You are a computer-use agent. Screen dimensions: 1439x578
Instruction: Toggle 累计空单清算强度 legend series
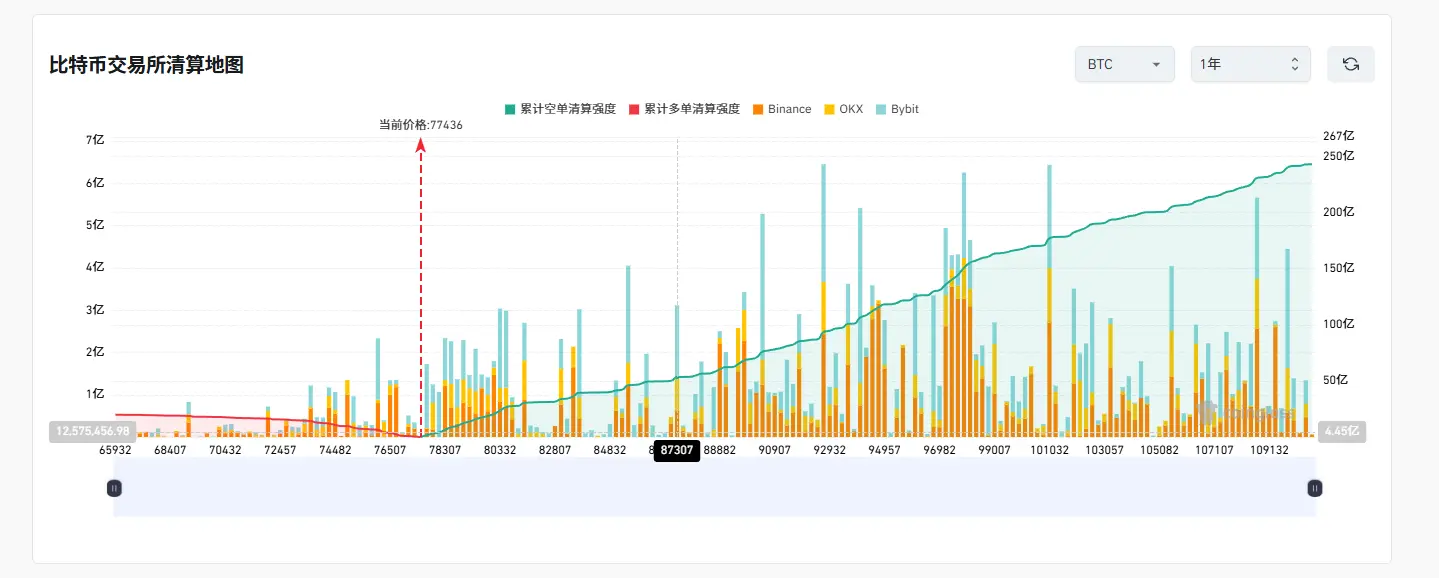[560, 109]
